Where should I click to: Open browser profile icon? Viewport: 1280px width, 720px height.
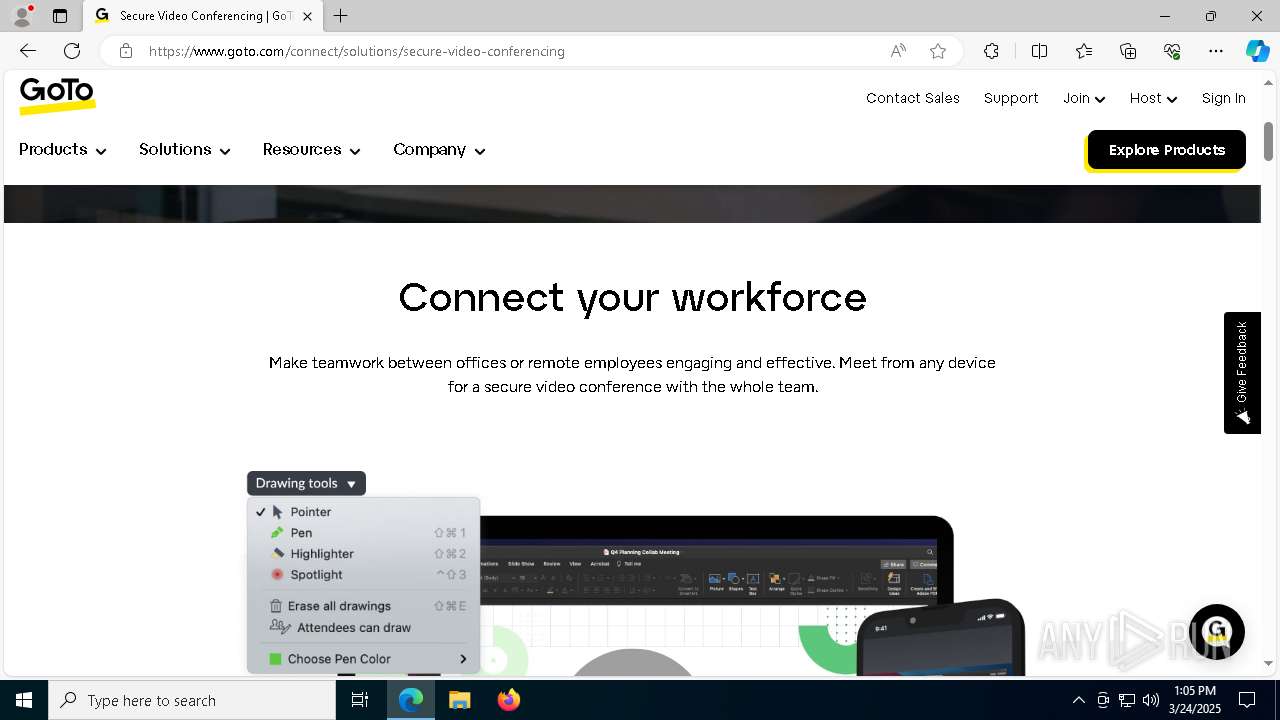(22, 16)
